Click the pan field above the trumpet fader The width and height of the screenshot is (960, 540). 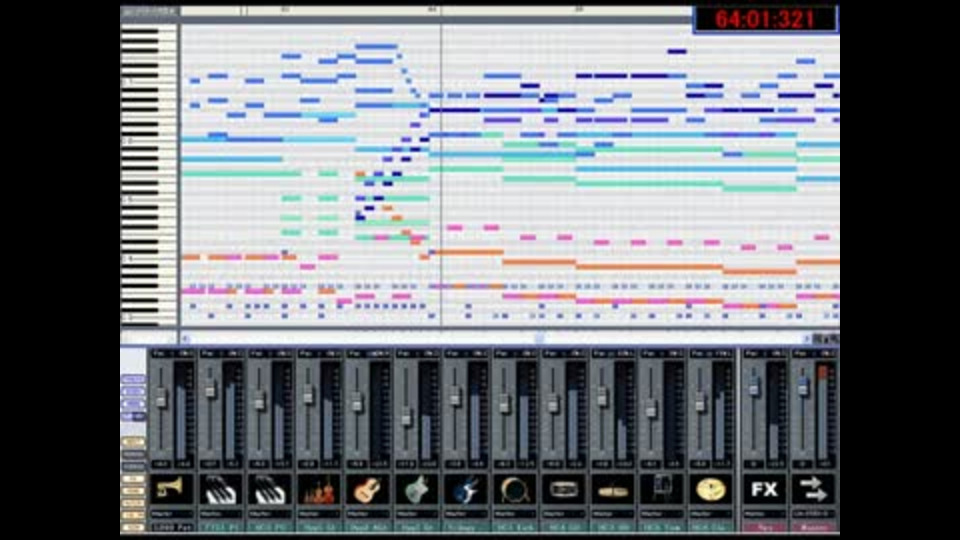[x=172, y=354]
